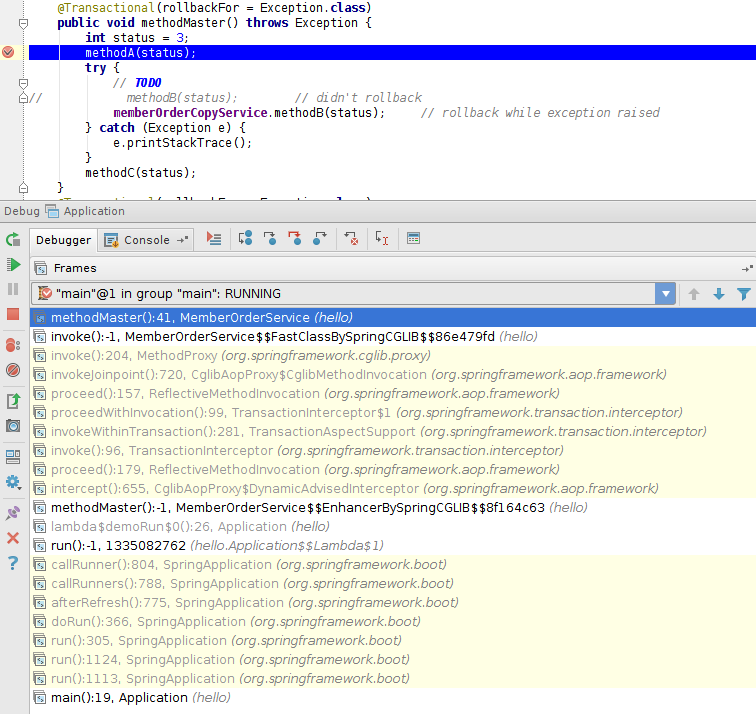
Task: Select the "main"@1 thread combo box
Action: pyautogui.click(x=353, y=294)
